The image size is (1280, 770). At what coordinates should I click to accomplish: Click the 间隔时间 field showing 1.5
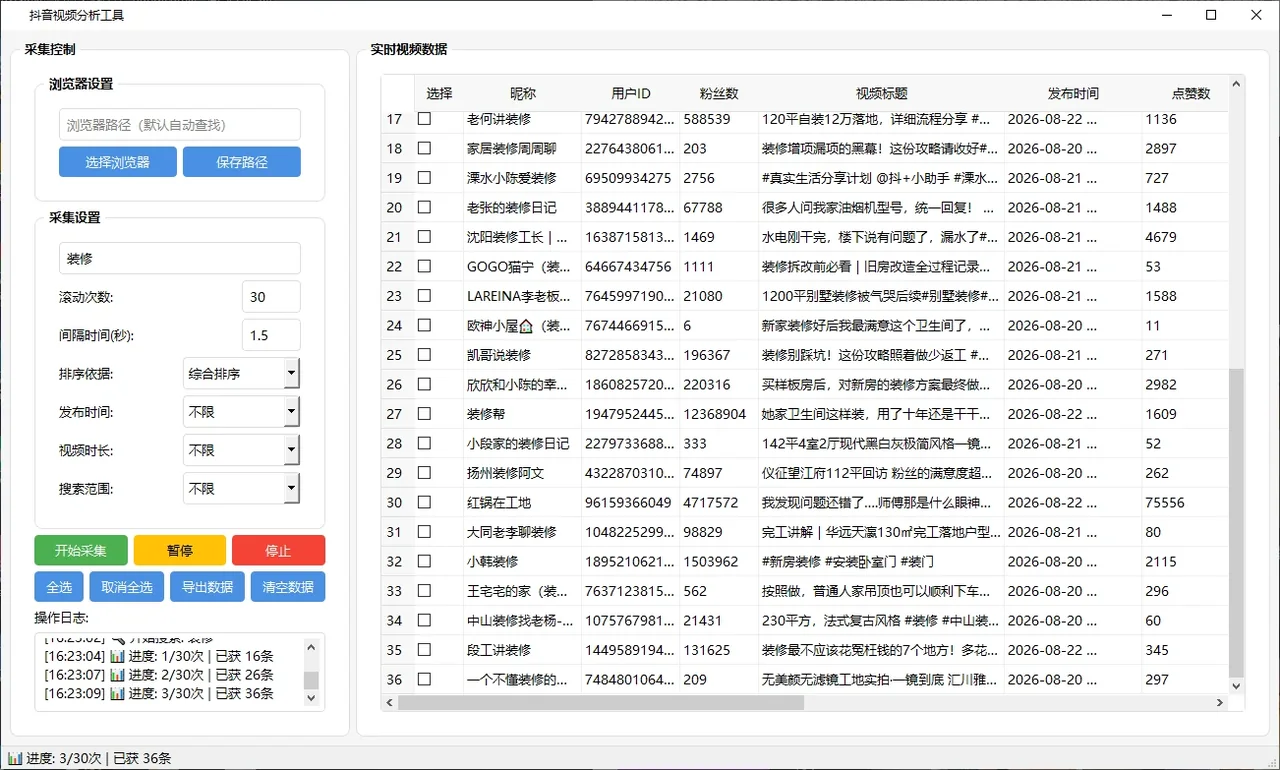pos(271,335)
